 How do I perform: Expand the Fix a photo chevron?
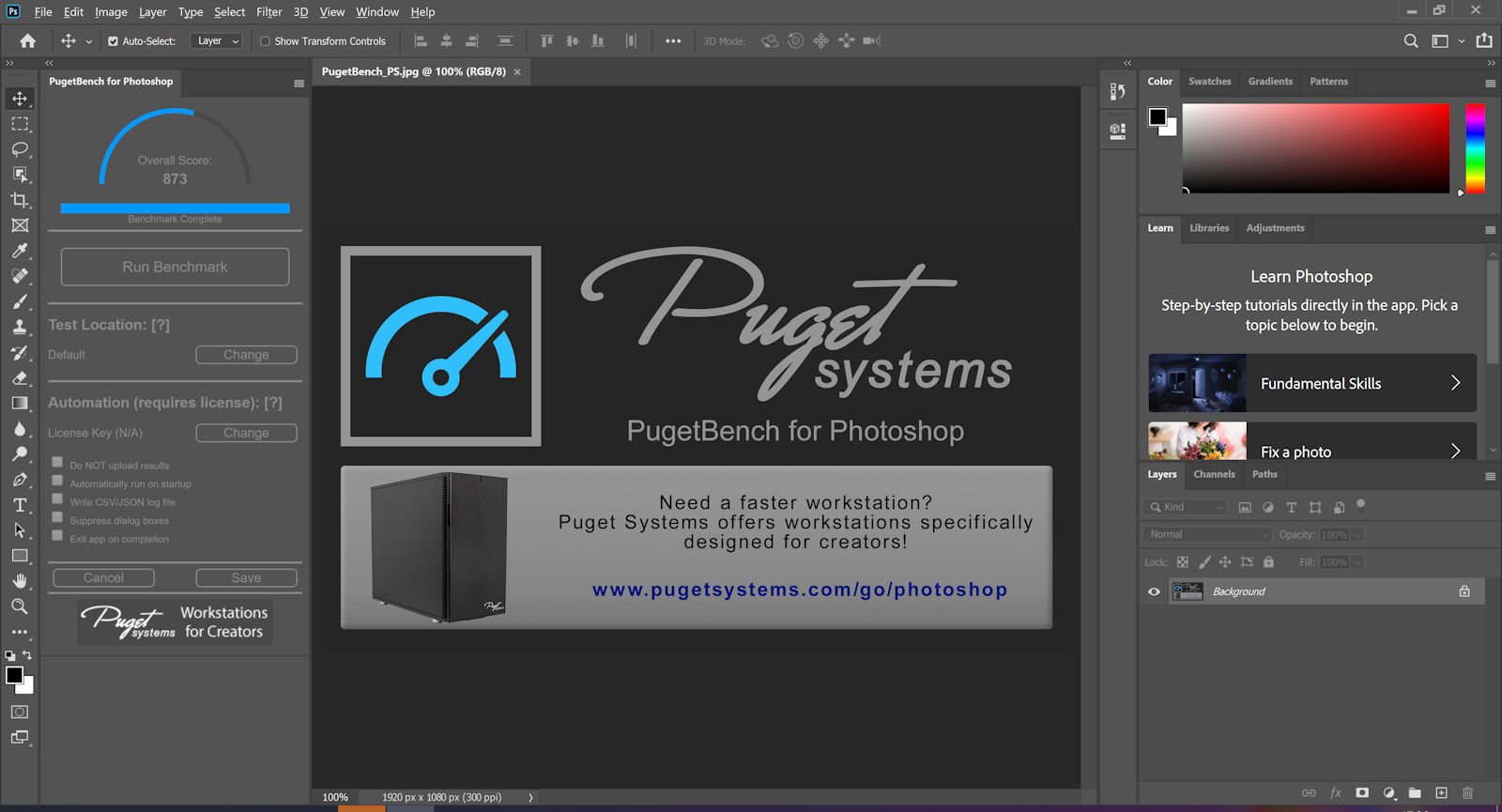pos(1455,452)
